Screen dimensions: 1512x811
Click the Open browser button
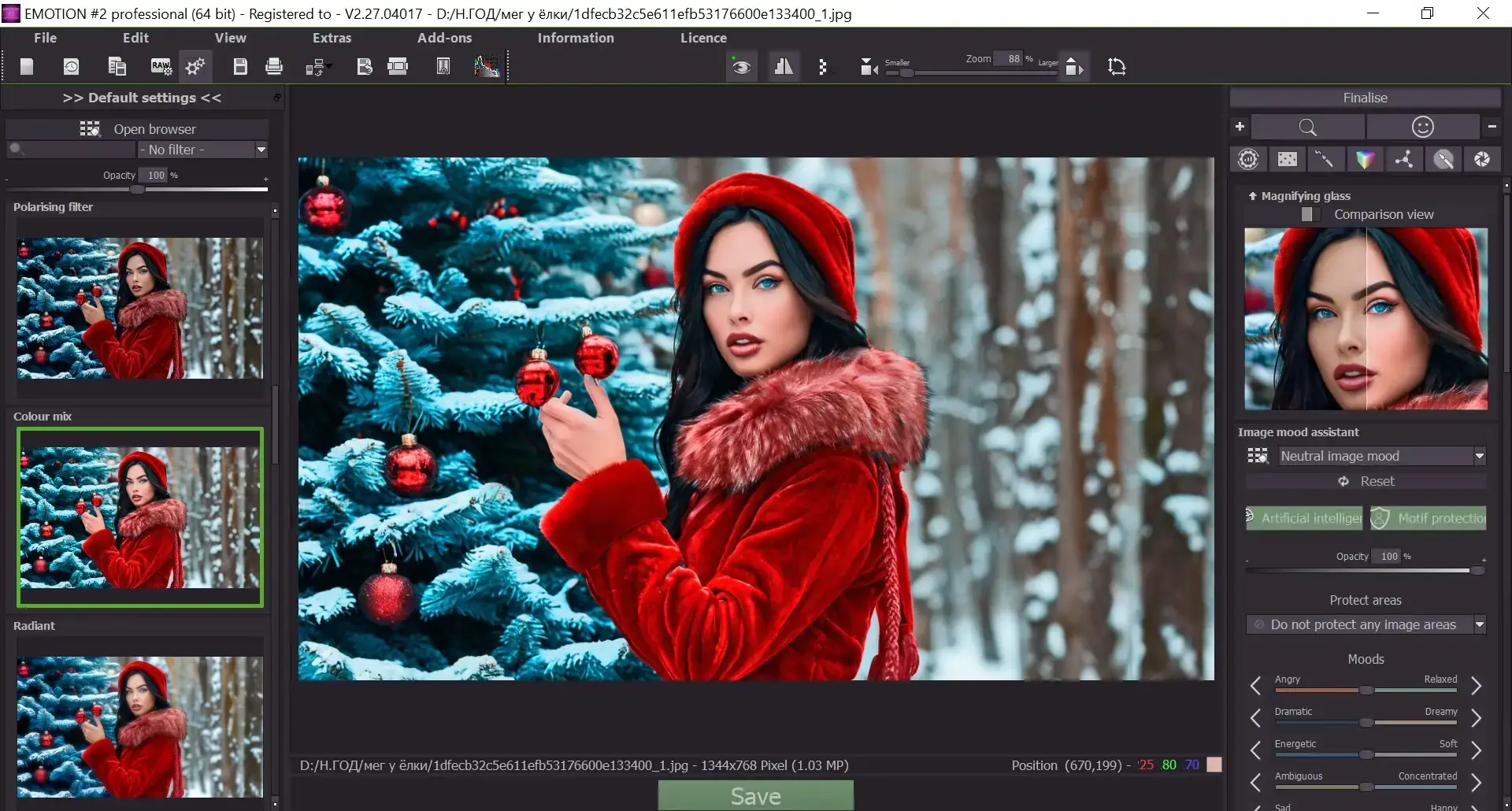pos(138,129)
